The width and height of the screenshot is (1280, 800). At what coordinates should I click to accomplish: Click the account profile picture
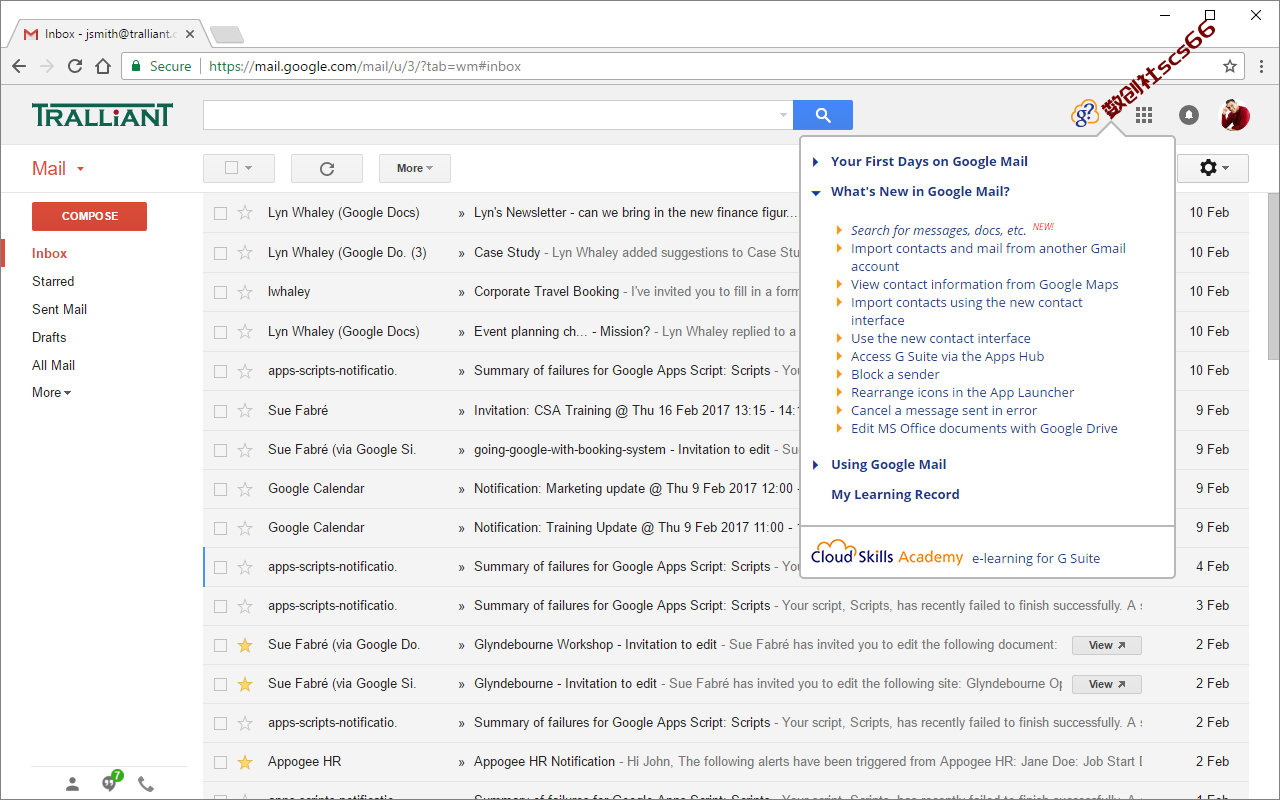click(1235, 115)
